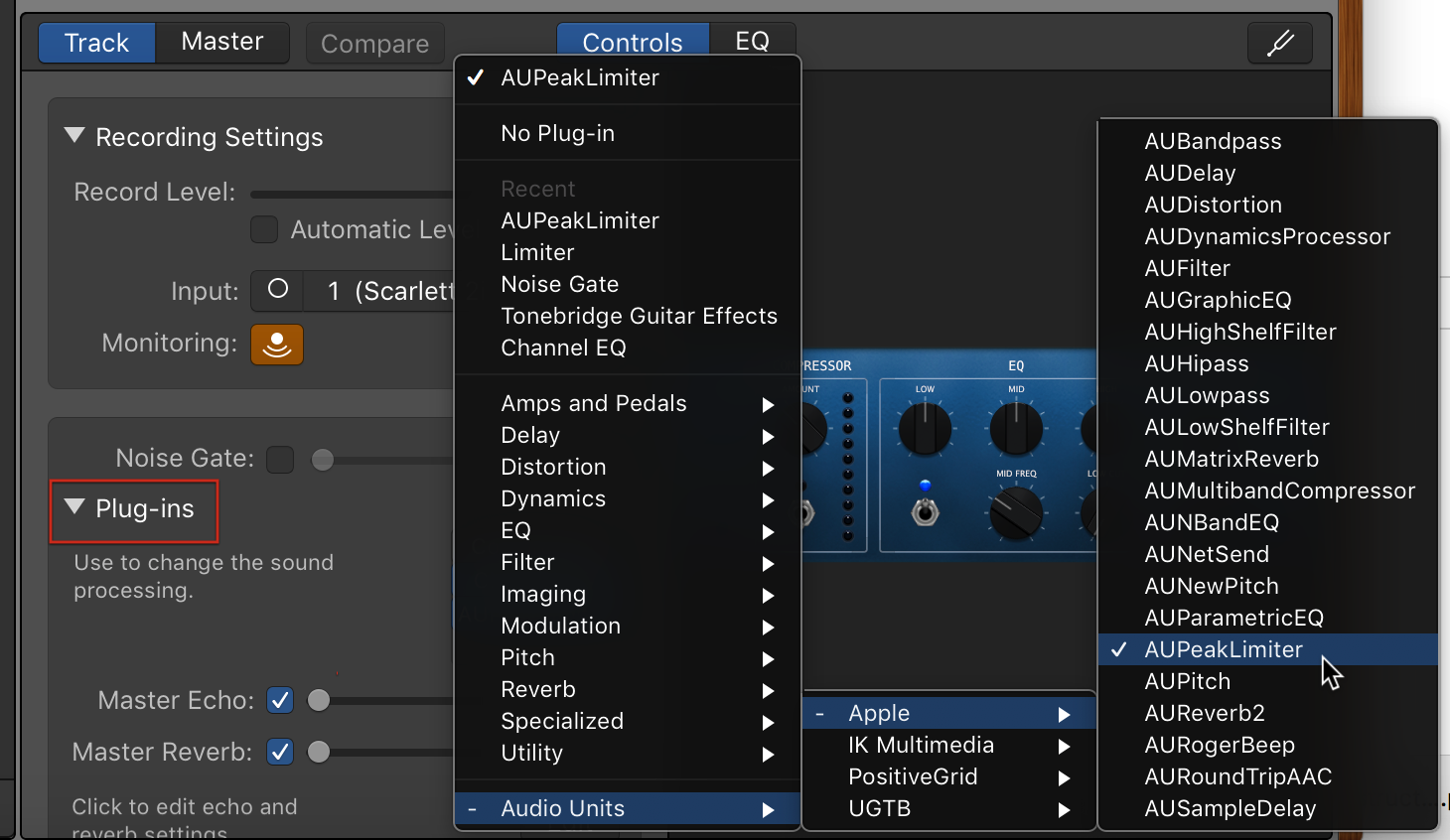Open the tuner with the tuning fork button
This screenshot has width=1450, height=840.
1280,43
